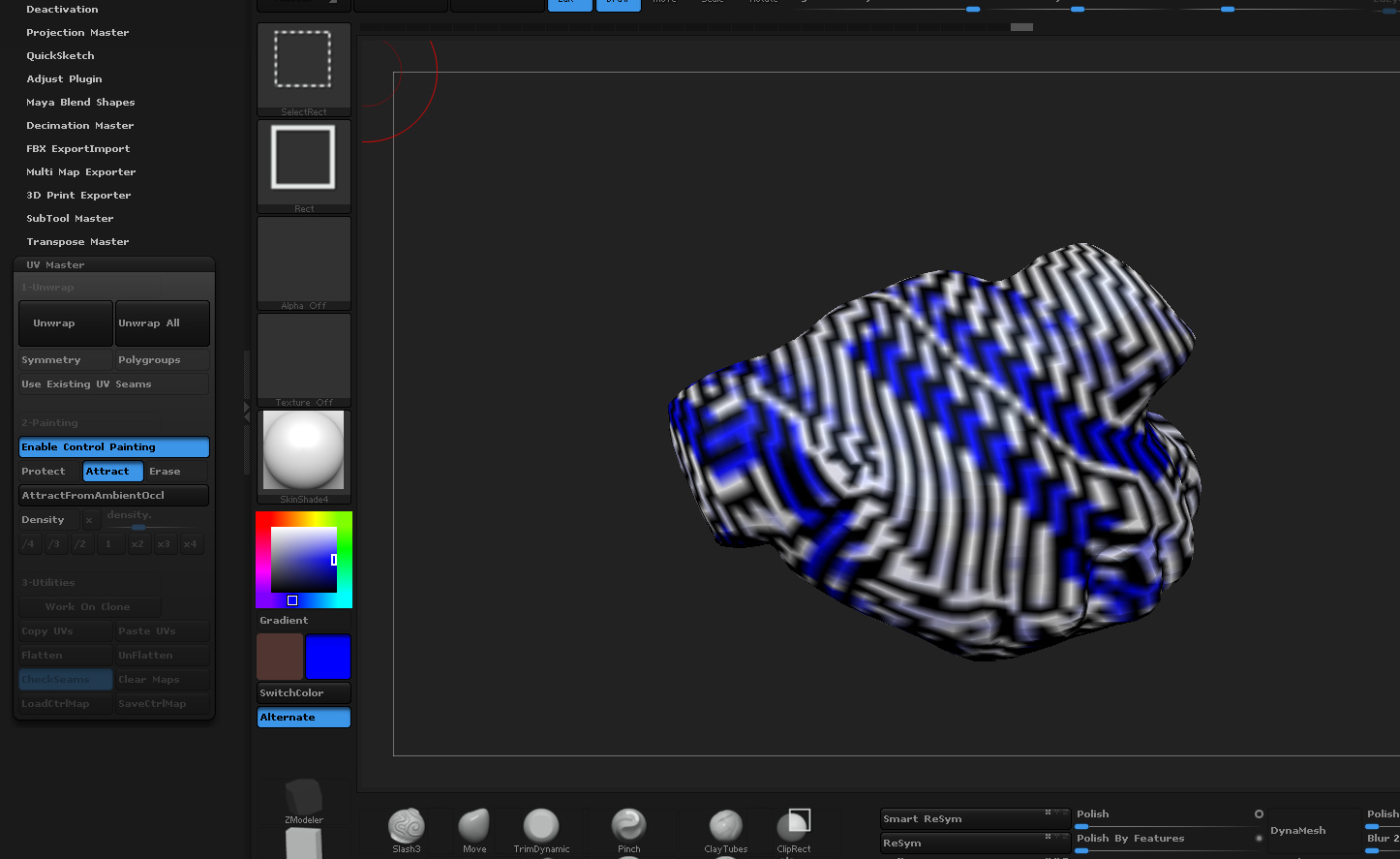Click the blue secondary color swatch
Image resolution: width=1400 pixels, height=859 pixels.
pos(327,658)
